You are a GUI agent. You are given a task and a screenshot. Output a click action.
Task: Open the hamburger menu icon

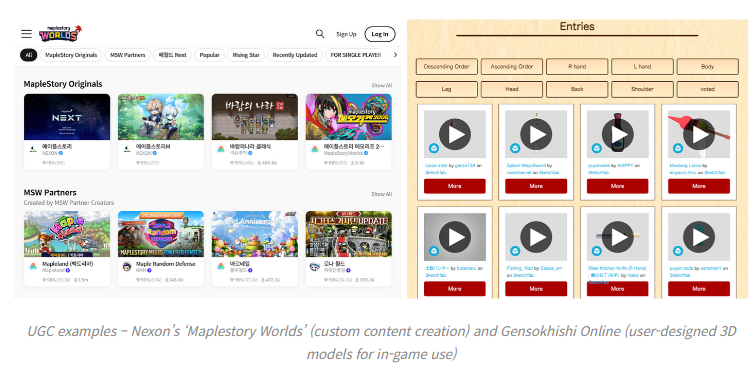tap(26, 34)
